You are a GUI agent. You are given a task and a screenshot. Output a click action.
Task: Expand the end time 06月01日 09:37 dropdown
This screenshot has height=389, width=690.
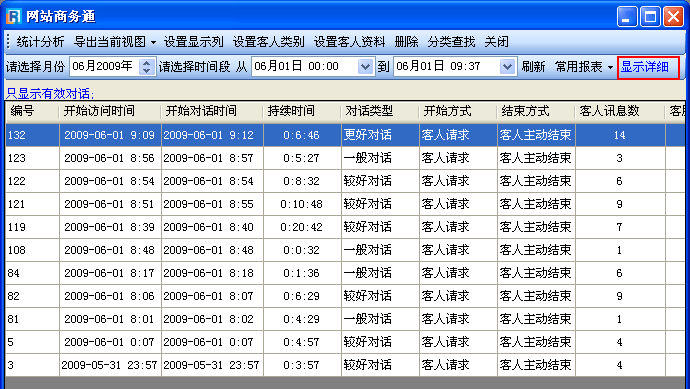[x=507, y=67]
